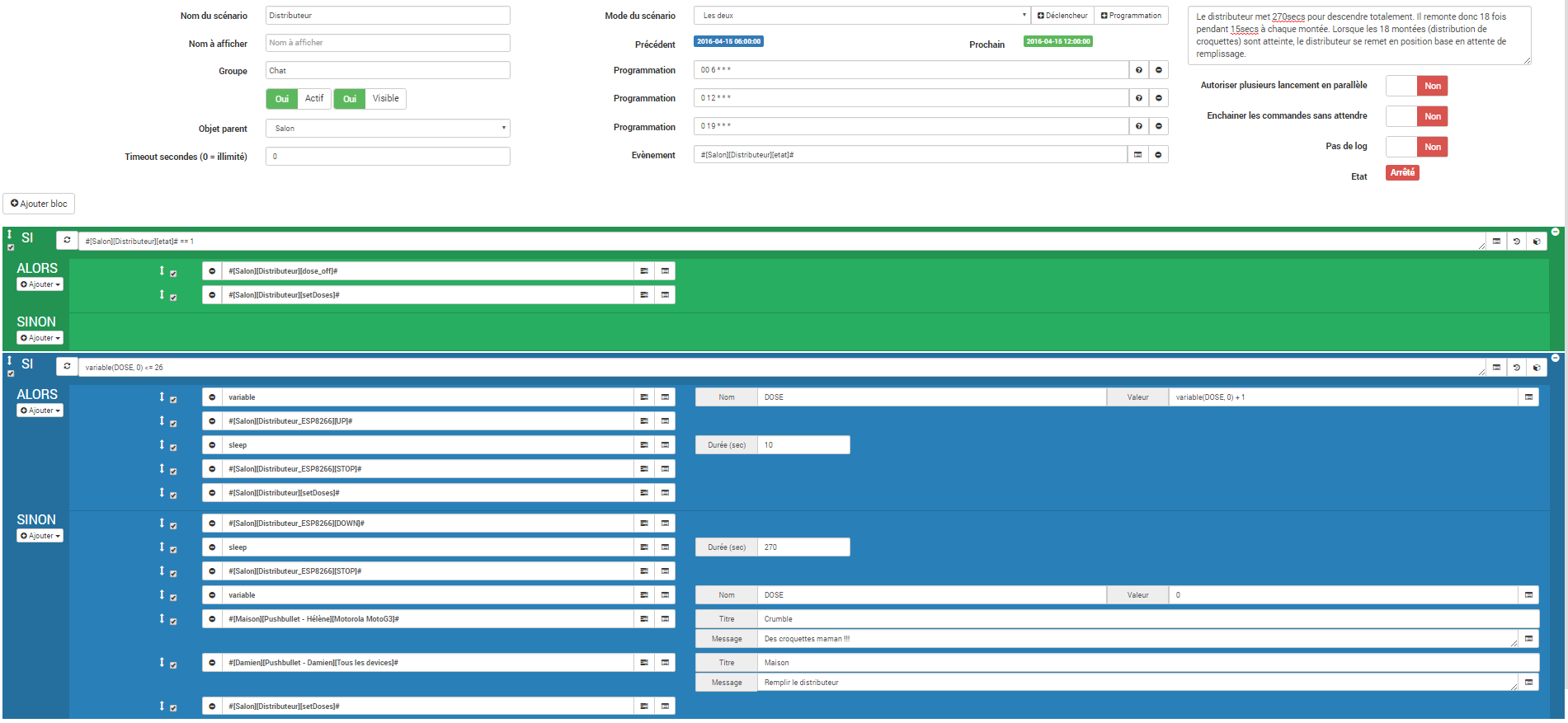Open help for programmation "00 6 * * *"

1138,70
